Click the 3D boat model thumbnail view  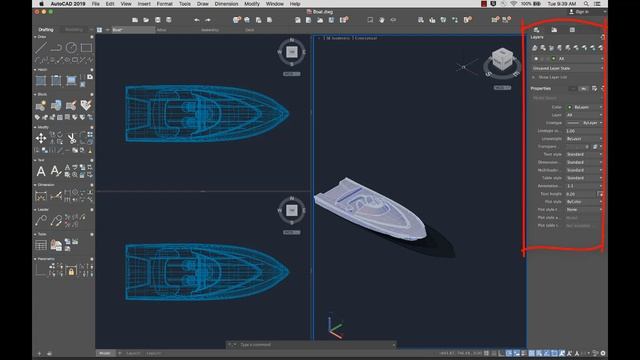[371, 208]
